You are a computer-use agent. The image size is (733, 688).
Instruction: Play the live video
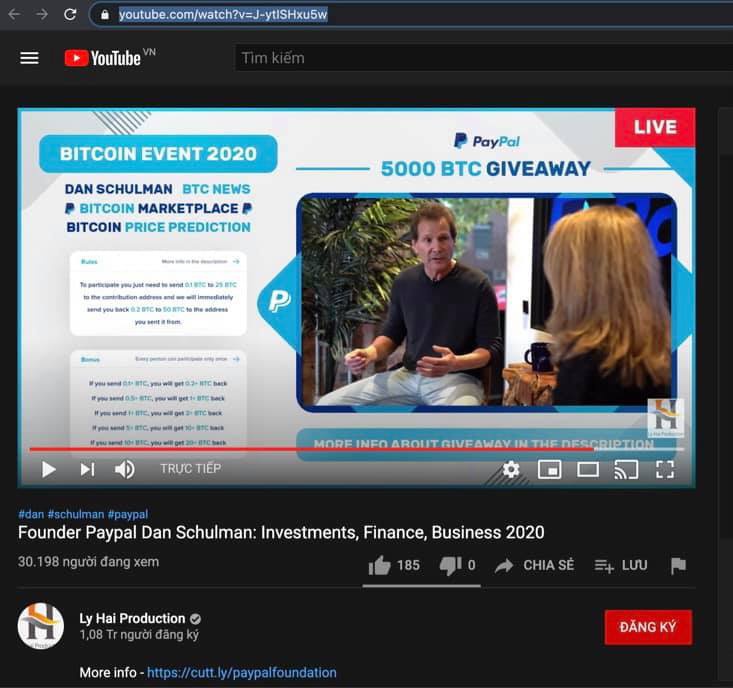48,469
